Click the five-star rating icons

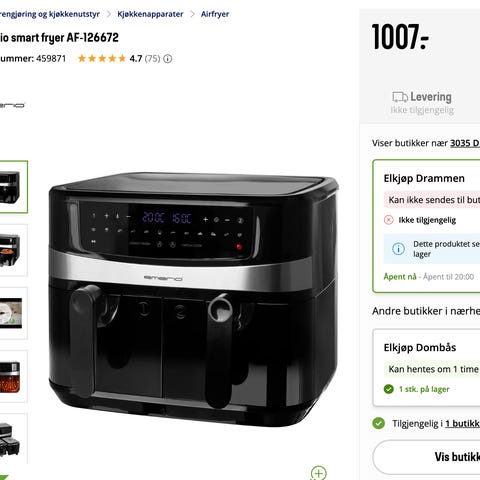tap(102, 59)
